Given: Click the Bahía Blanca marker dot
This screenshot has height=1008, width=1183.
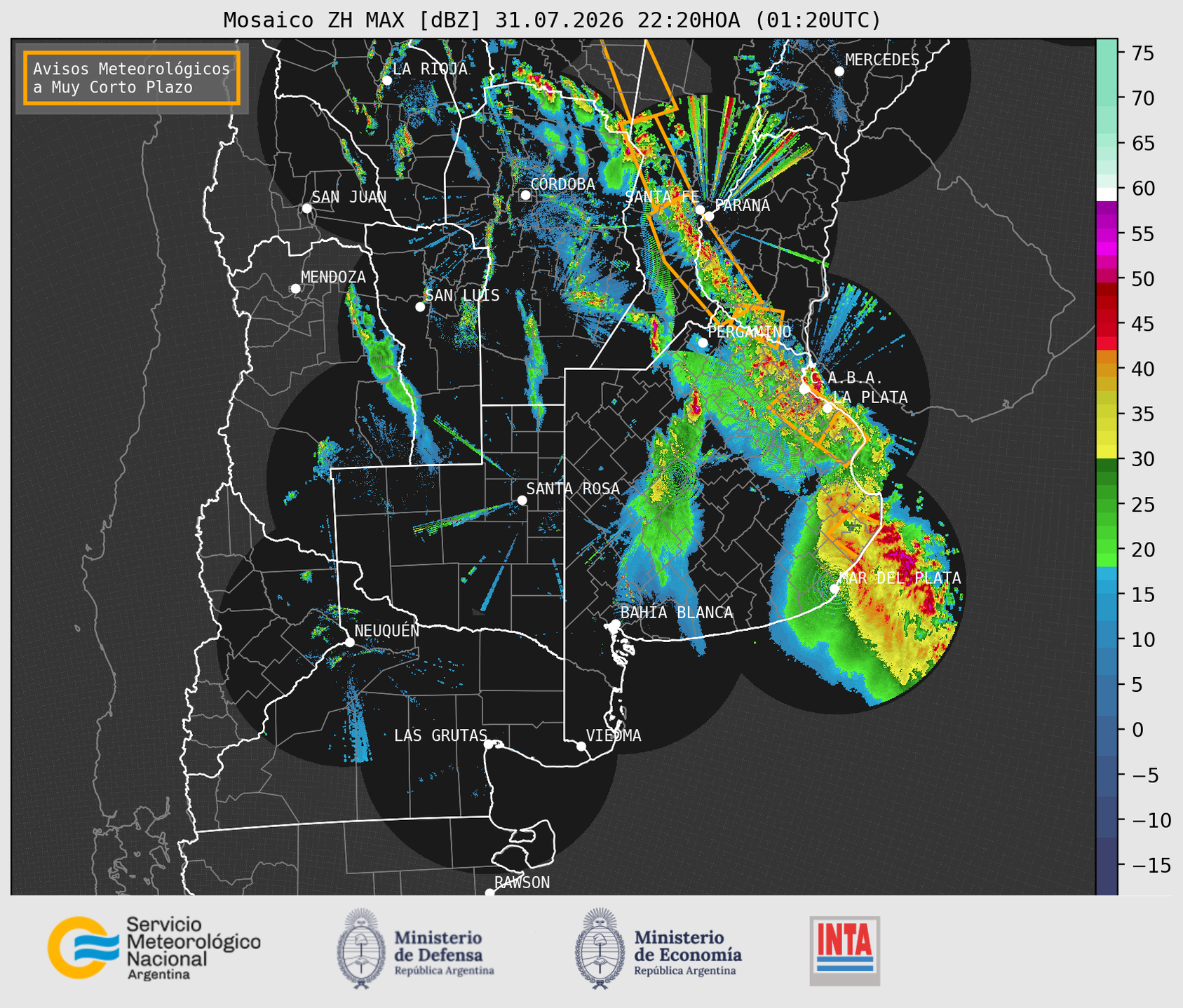Looking at the screenshot, I should click(615, 624).
